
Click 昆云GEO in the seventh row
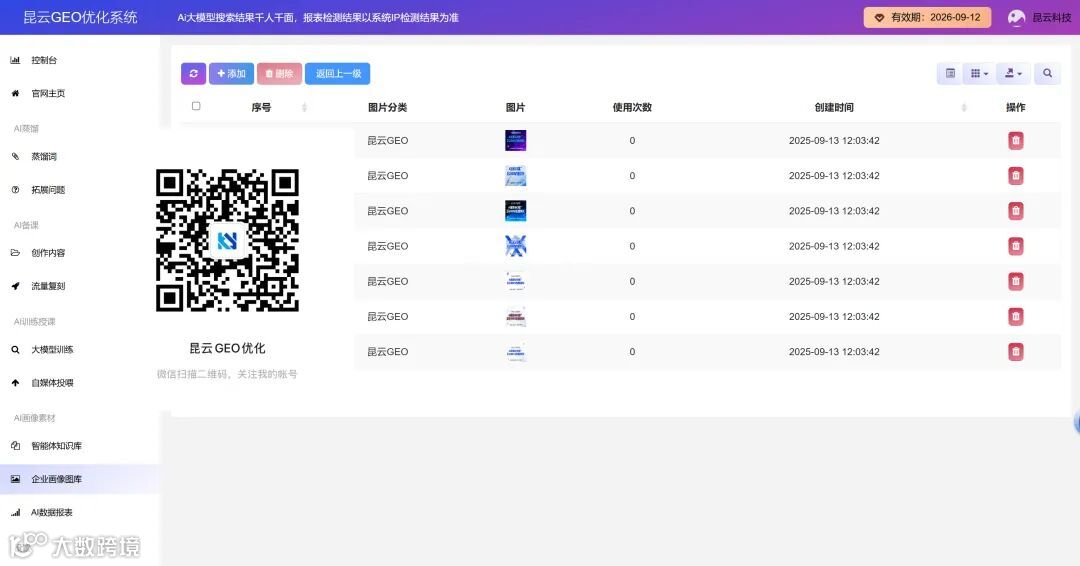tap(387, 352)
